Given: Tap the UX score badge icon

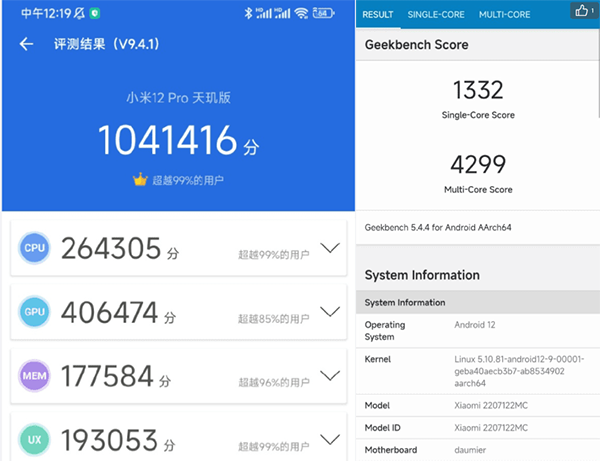Looking at the screenshot, I should click(34, 440).
